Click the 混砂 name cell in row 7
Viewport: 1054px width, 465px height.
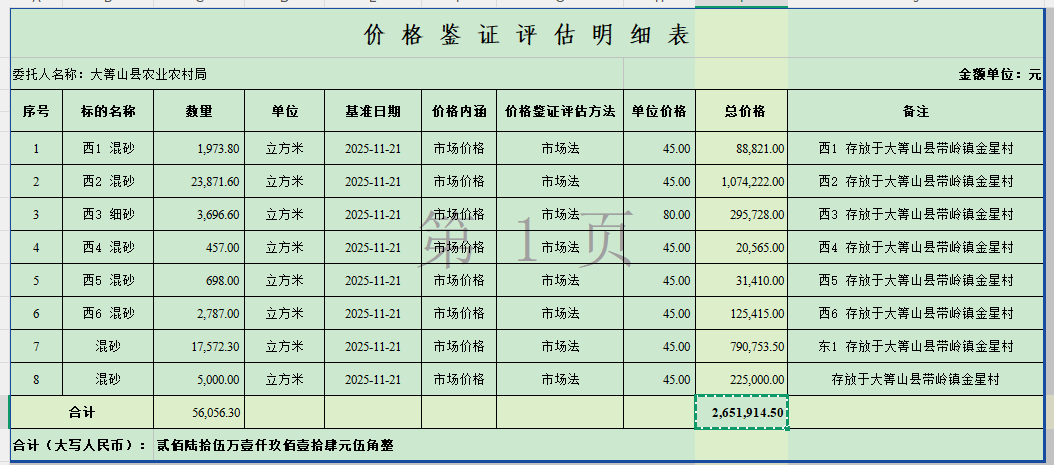click(x=108, y=346)
